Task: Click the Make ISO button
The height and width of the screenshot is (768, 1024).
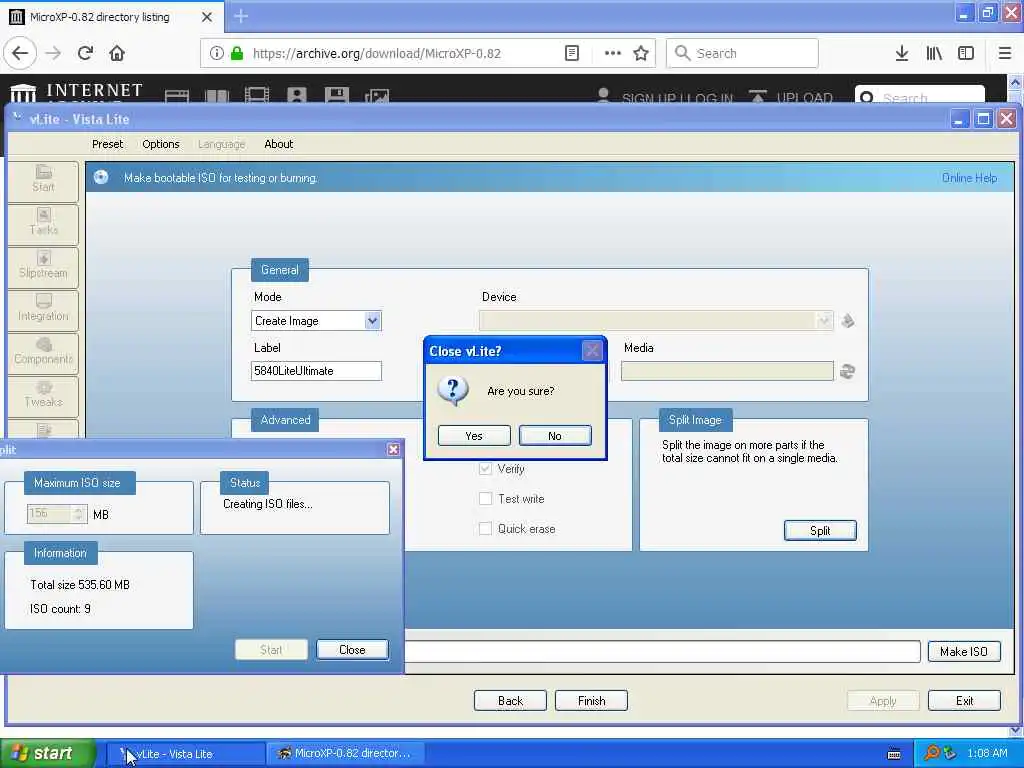Action: tap(964, 652)
